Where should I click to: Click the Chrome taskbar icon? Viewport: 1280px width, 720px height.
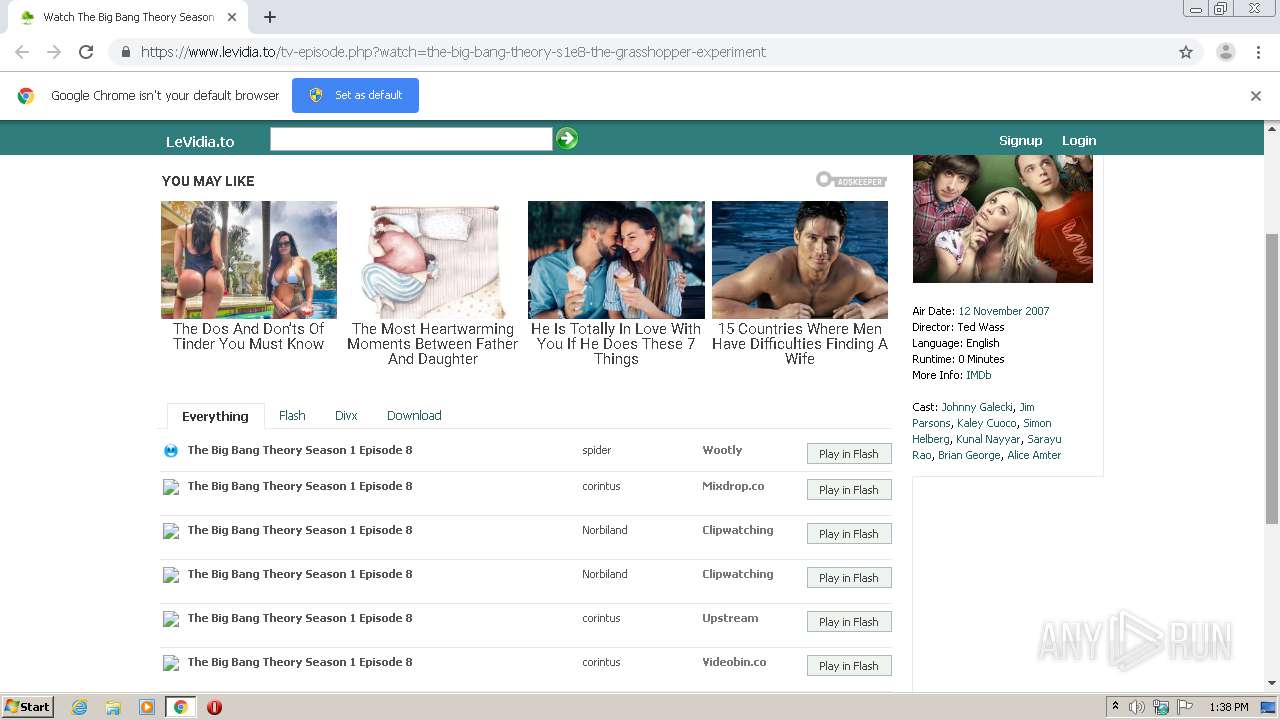coord(180,707)
